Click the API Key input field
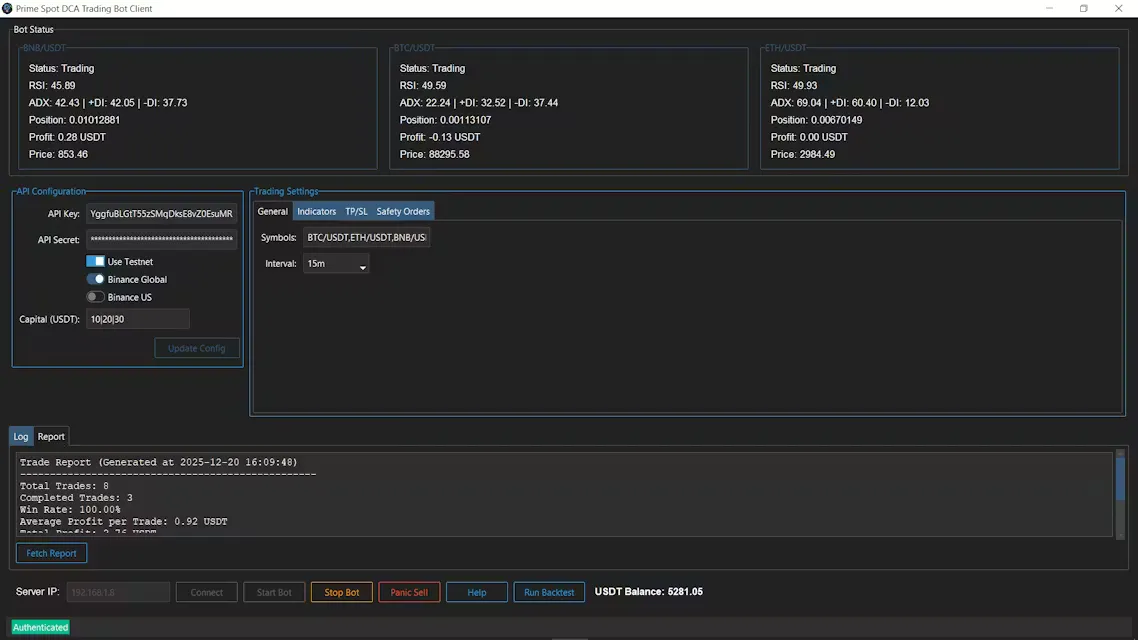 (x=162, y=214)
